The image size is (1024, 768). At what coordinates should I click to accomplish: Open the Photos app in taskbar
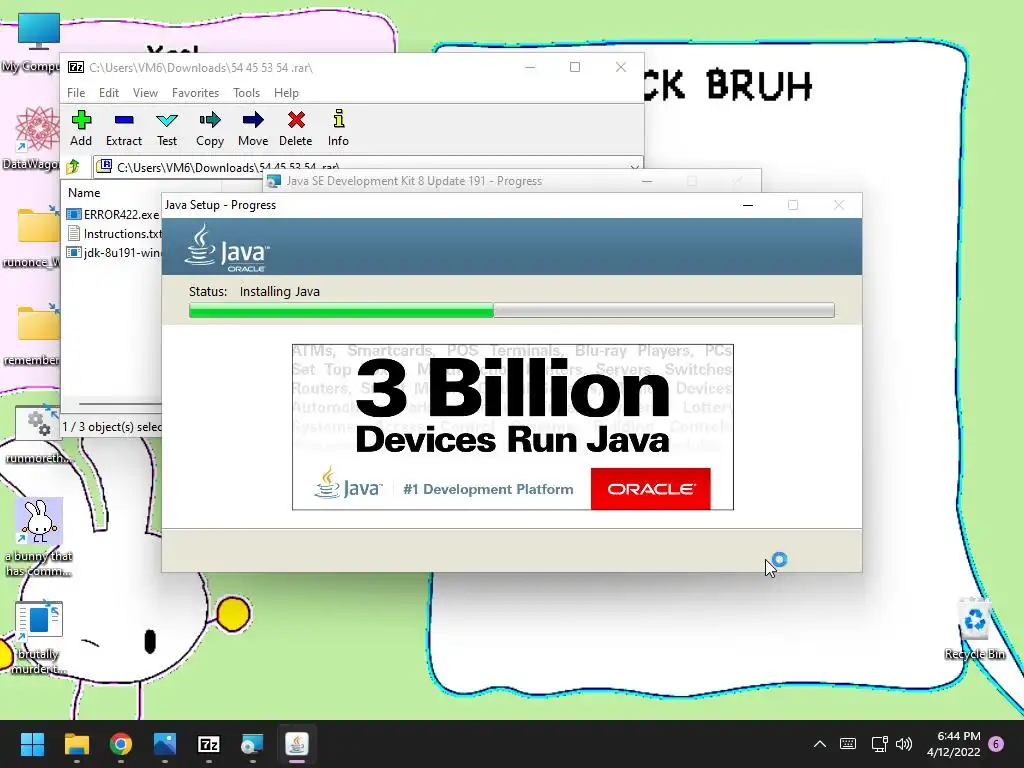pos(165,744)
